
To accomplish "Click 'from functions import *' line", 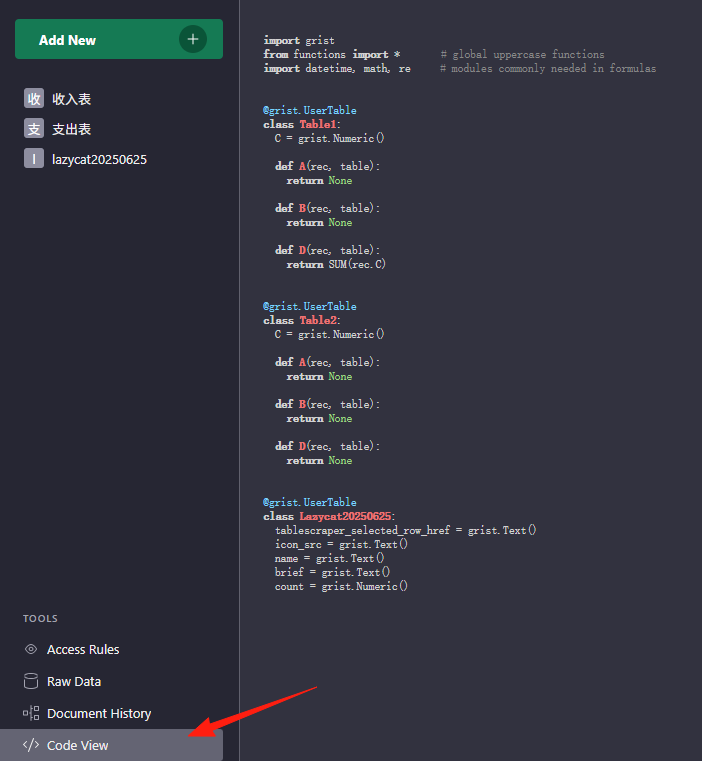I will 332,54.
